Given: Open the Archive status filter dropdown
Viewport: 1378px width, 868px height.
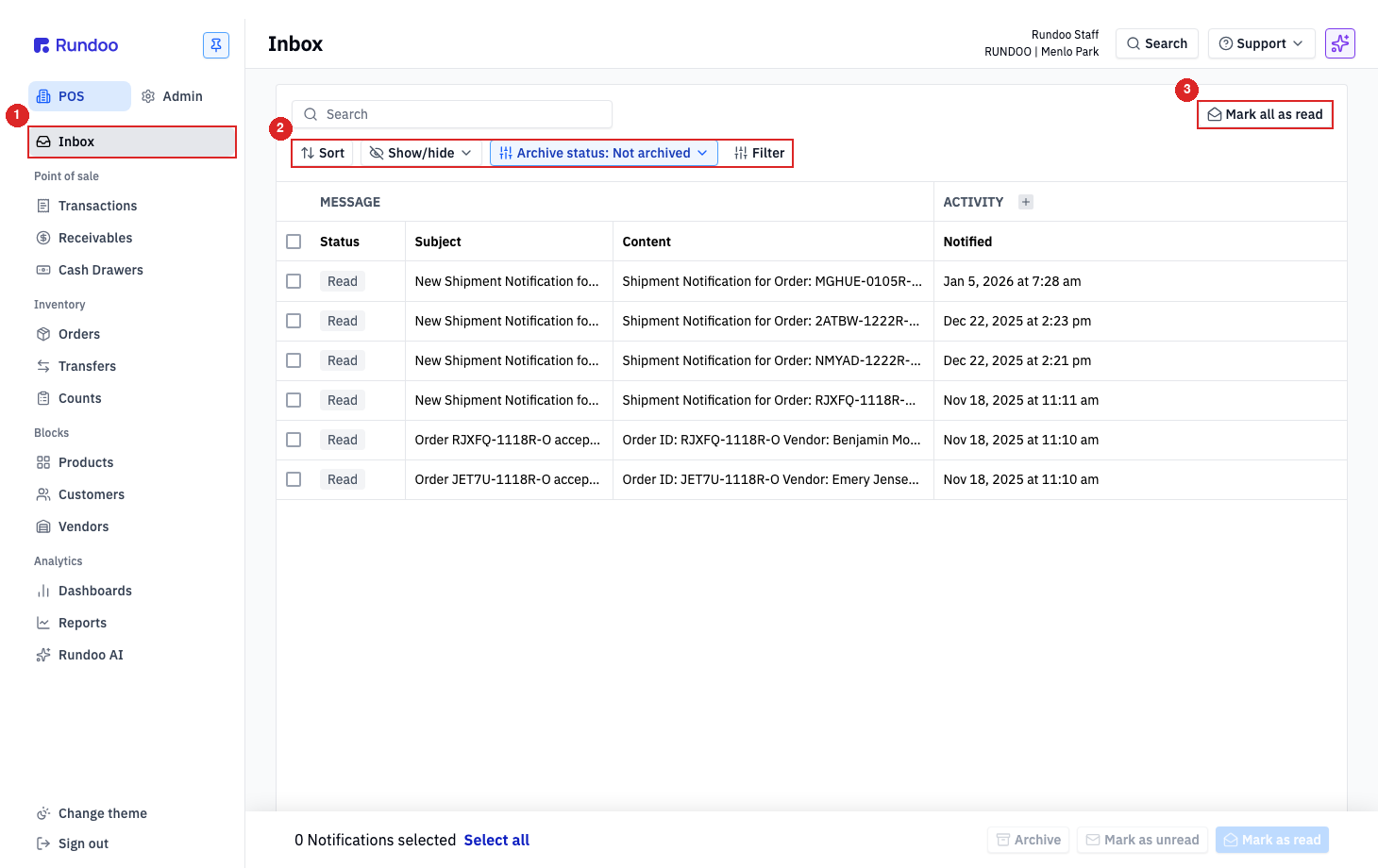Looking at the screenshot, I should [x=604, y=153].
